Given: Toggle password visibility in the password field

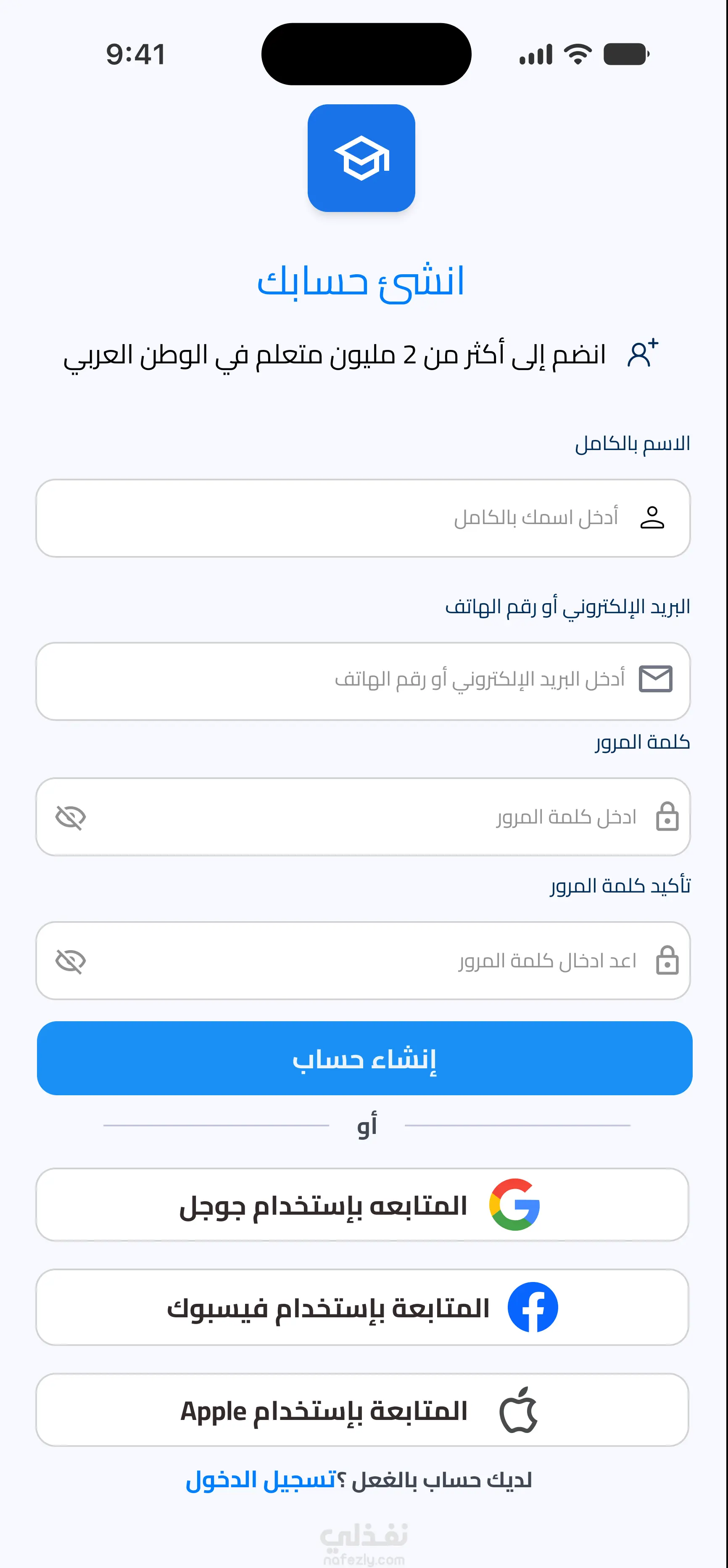Looking at the screenshot, I should (x=71, y=817).
